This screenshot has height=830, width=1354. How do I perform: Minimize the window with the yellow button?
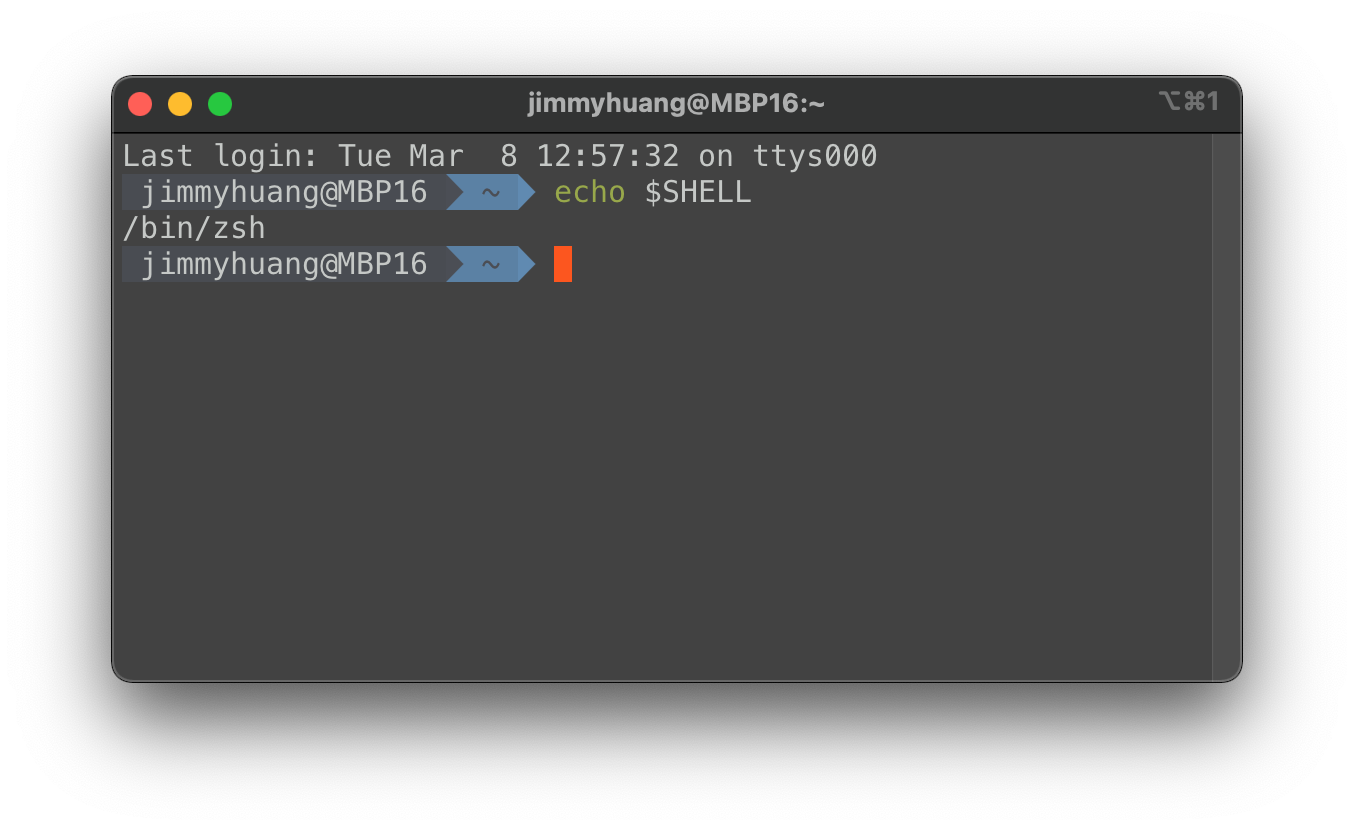[x=180, y=104]
